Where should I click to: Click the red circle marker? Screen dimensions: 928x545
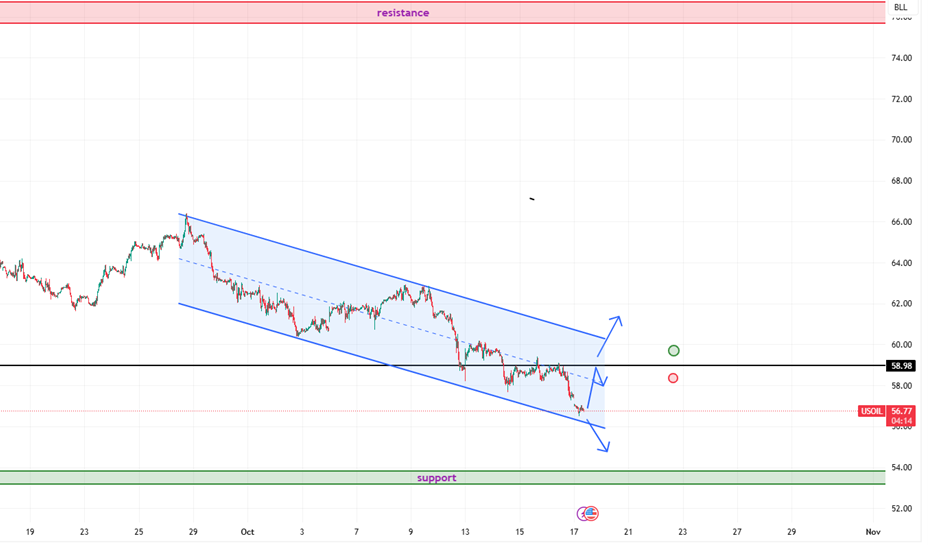click(x=673, y=378)
